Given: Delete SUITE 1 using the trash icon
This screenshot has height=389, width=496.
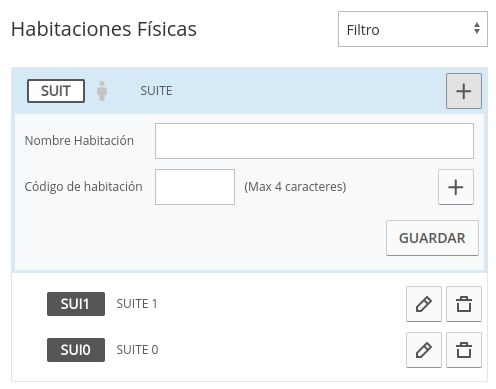Looking at the screenshot, I should point(464,304).
